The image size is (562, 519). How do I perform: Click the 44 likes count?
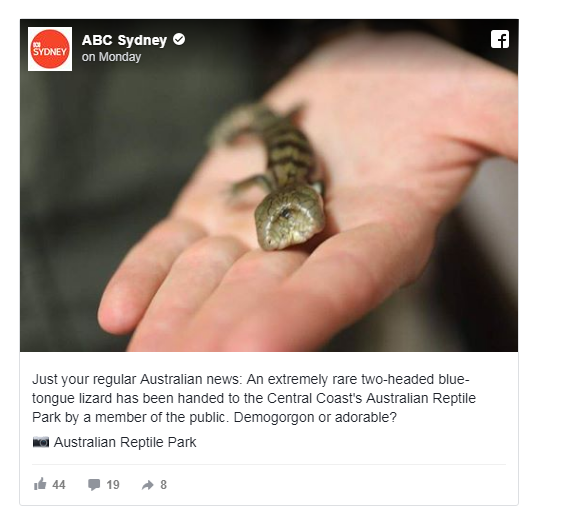[x=59, y=485]
